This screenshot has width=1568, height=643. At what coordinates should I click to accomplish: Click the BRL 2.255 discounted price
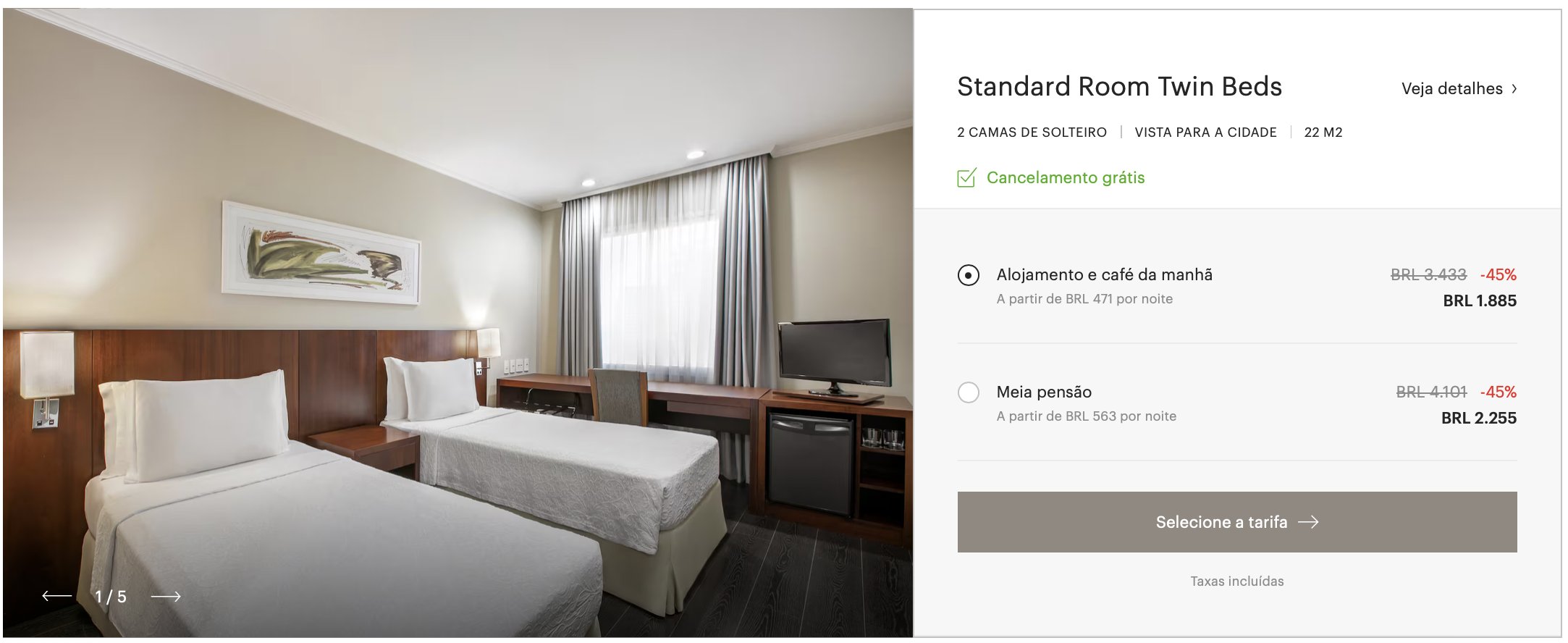click(x=1479, y=418)
